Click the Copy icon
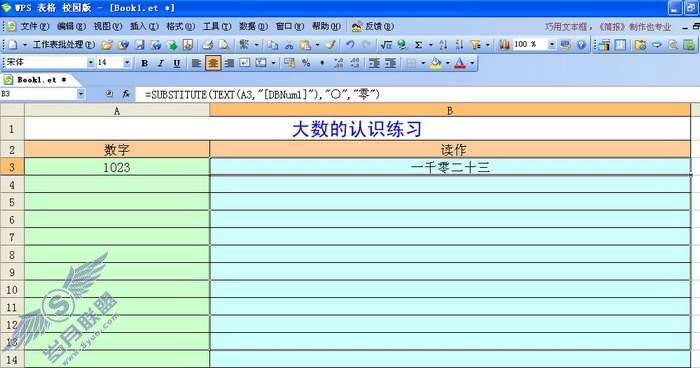Viewport: 700px width, 368px height. pos(273,45)
